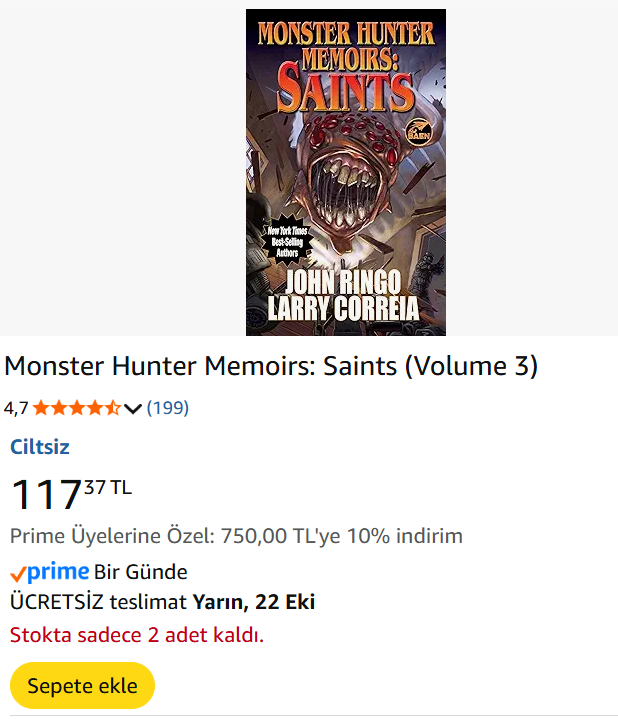This screenshot has width=618, height=719.
Task: Click the 4,7 rating number
Action: pos(16,408)
